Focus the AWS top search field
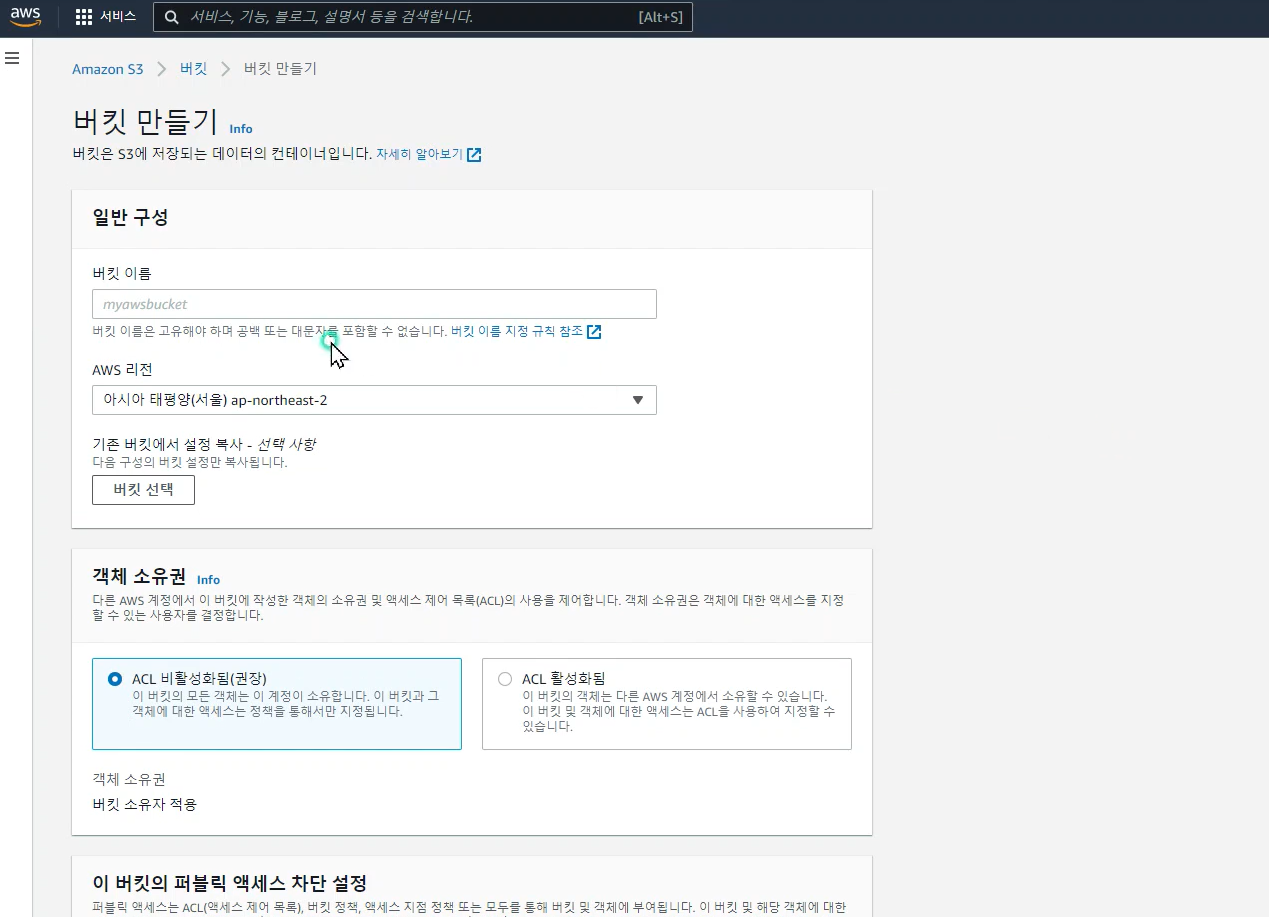Viewport: 1269px width, 917px height. pos(422,17)
